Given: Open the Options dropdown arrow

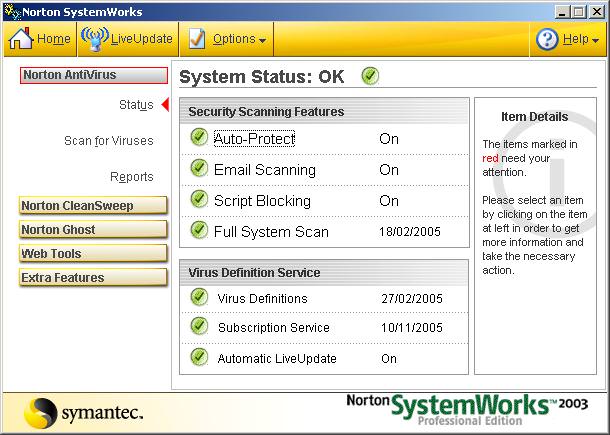Looking at the screenshot, I should [x=263, y=40].
